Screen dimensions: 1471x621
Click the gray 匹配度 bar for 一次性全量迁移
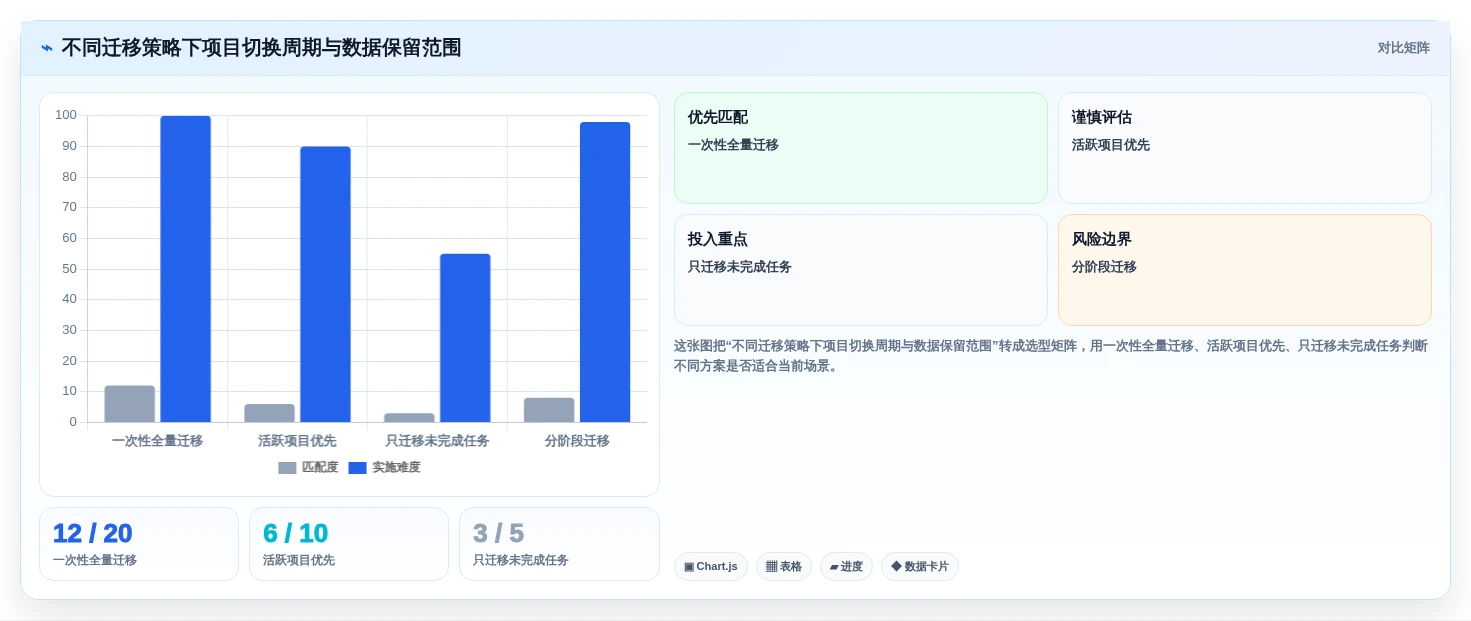[130, 404]
